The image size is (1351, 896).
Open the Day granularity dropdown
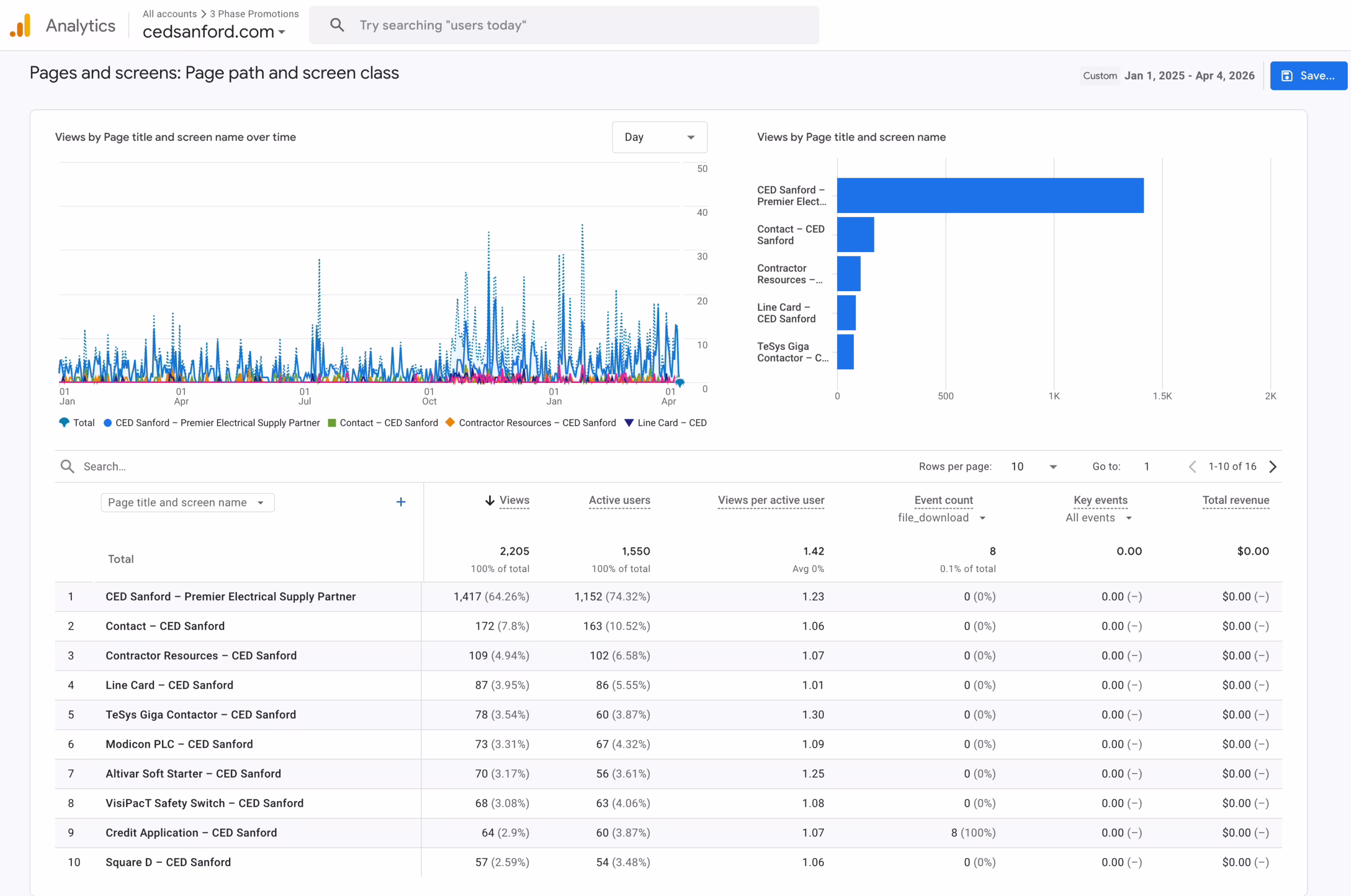point(659,137)
